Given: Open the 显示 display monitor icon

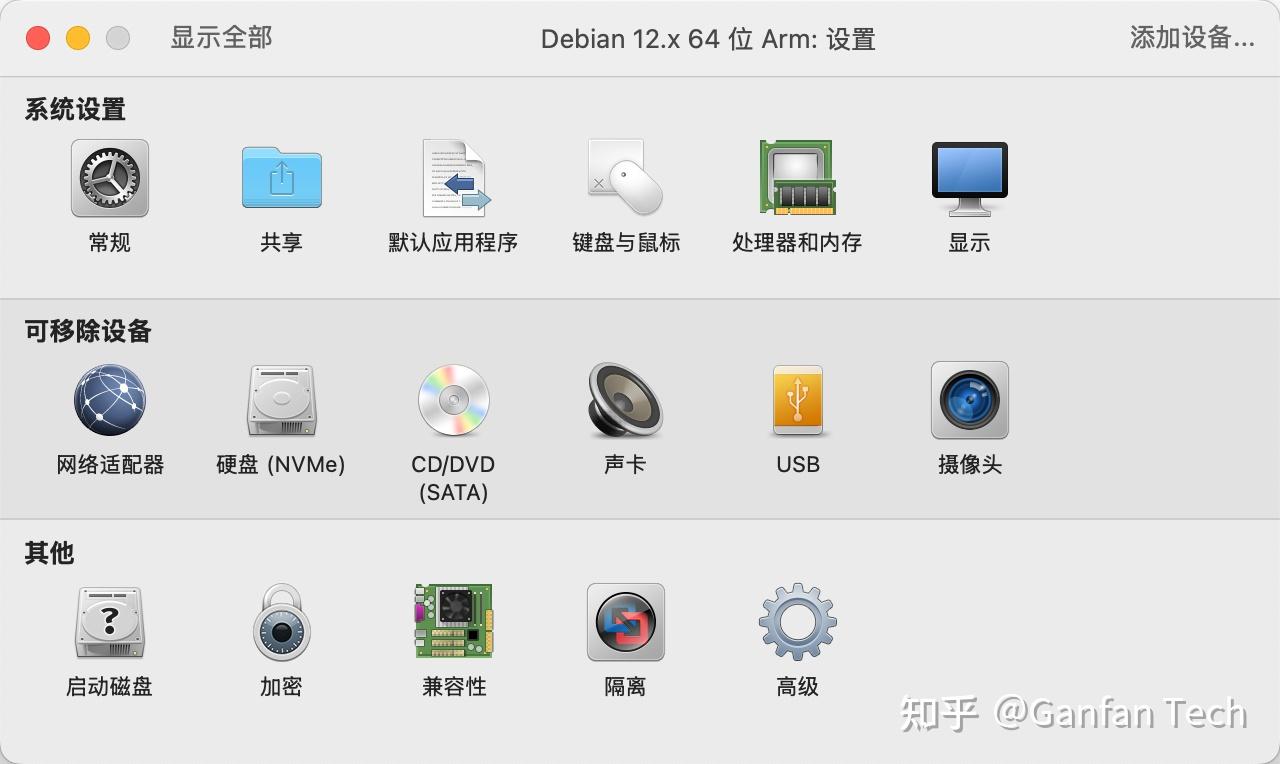Looking at the screenshot, I should 969,179.
